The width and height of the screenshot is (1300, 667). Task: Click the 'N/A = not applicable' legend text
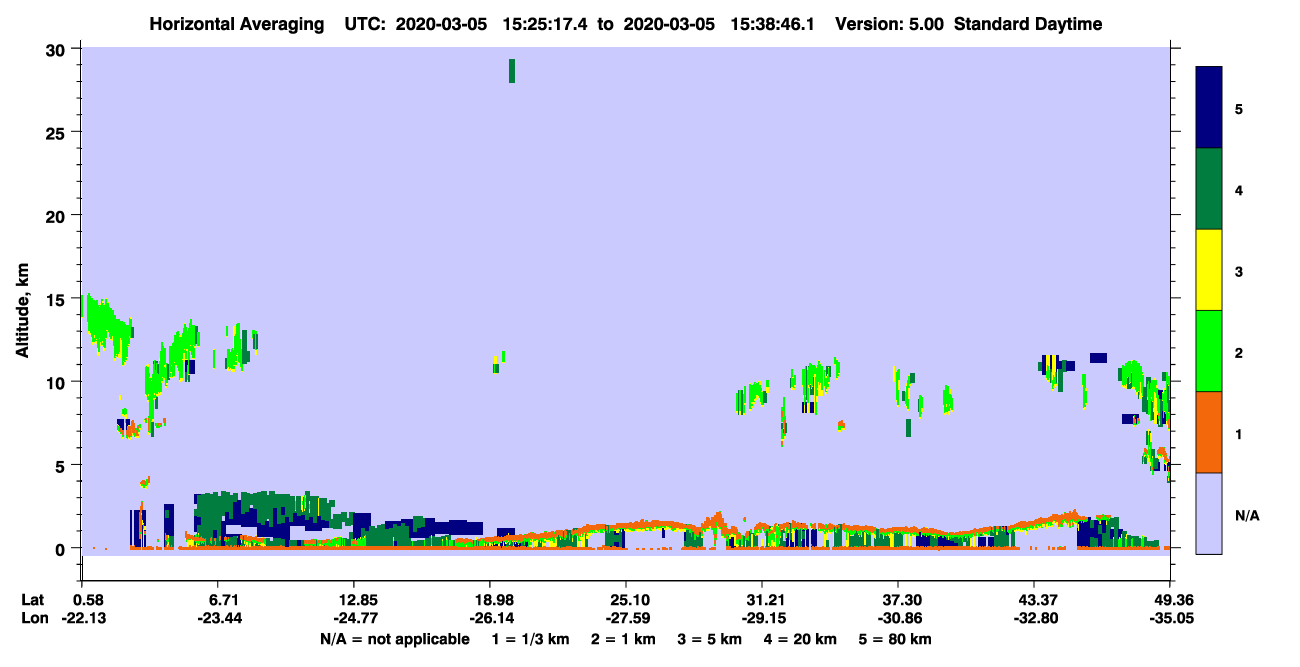click(394, 639)
